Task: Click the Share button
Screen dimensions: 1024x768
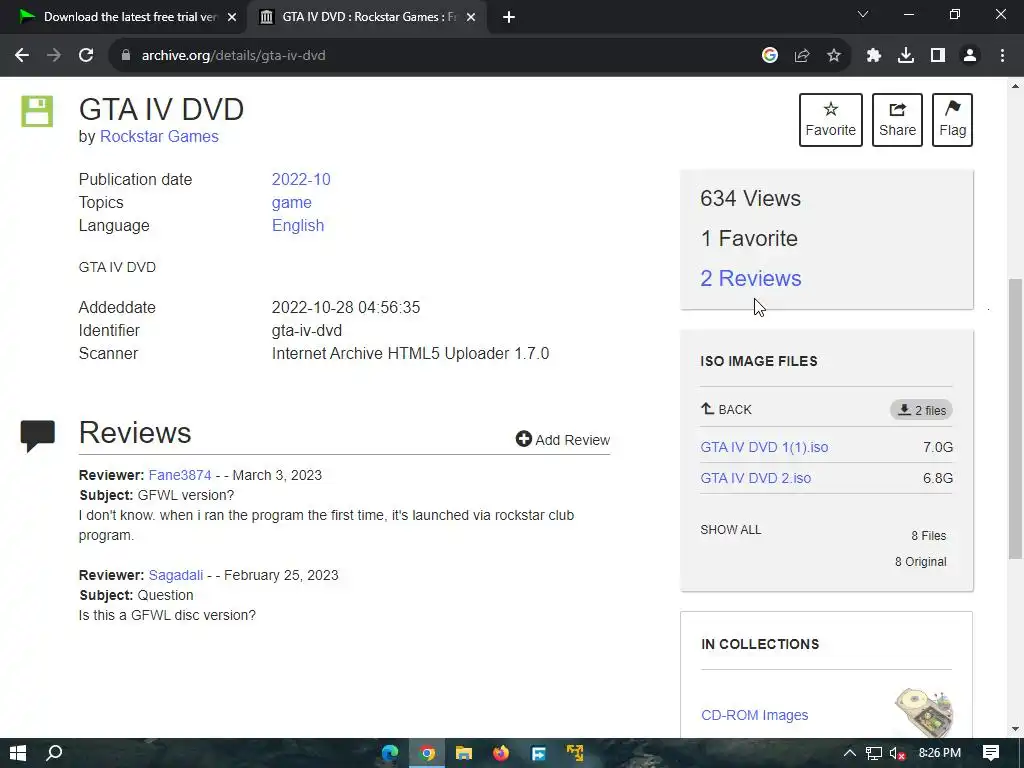Action: [897, 120]
